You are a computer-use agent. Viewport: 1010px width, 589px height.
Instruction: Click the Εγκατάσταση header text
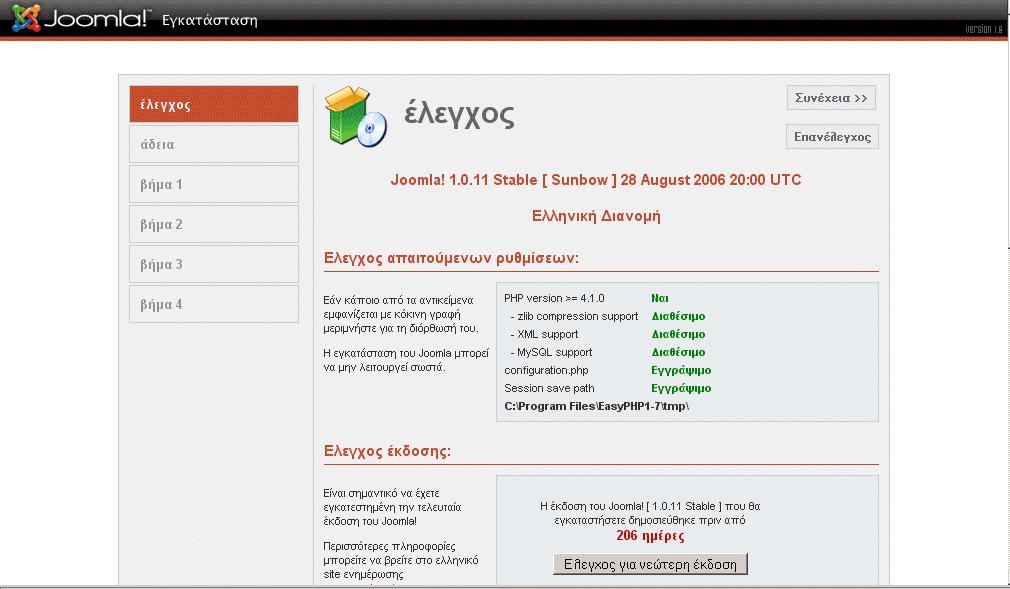pyautogui.click(x=209, y=21)
